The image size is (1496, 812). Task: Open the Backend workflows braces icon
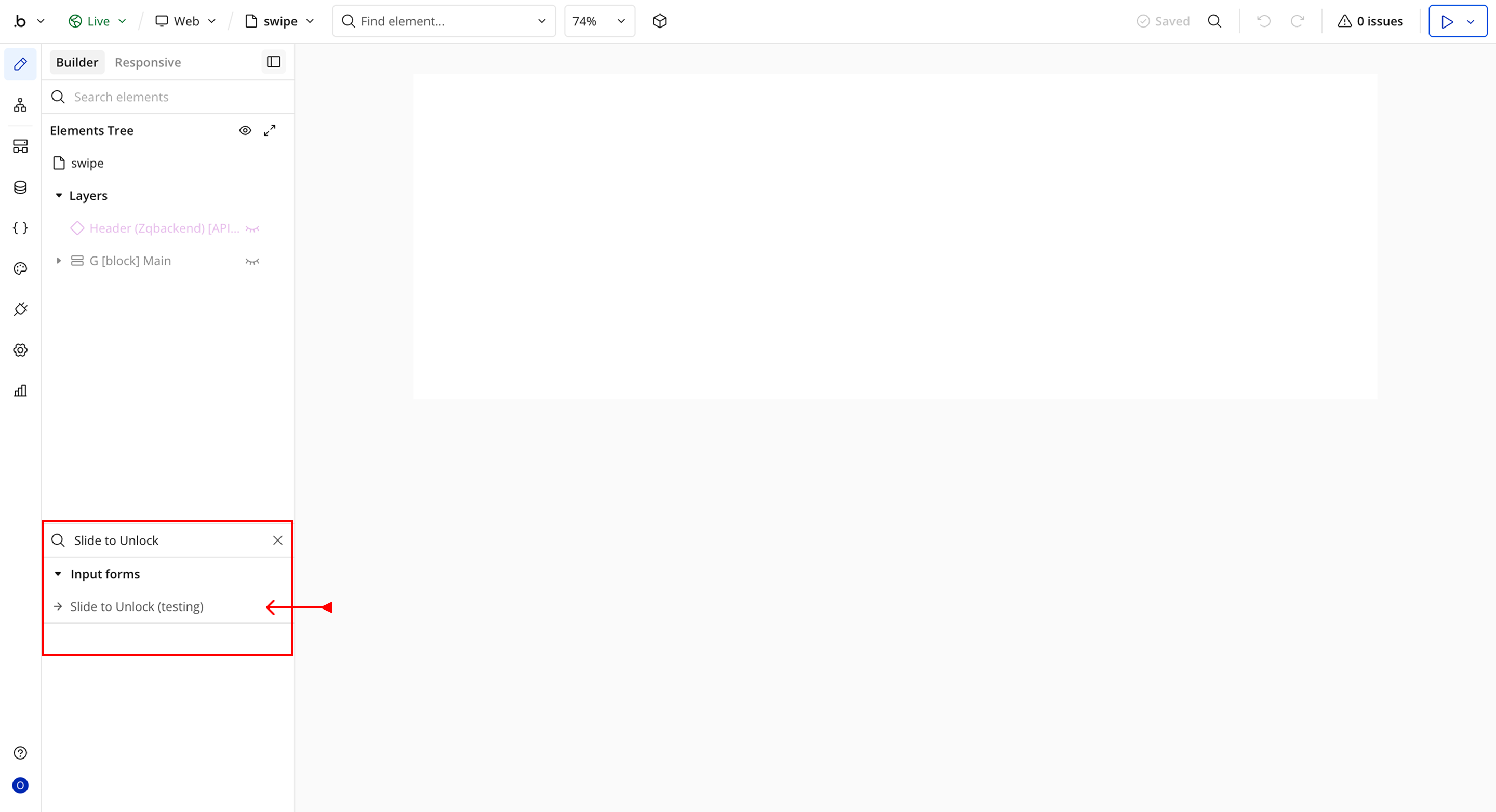click(20, 227)
